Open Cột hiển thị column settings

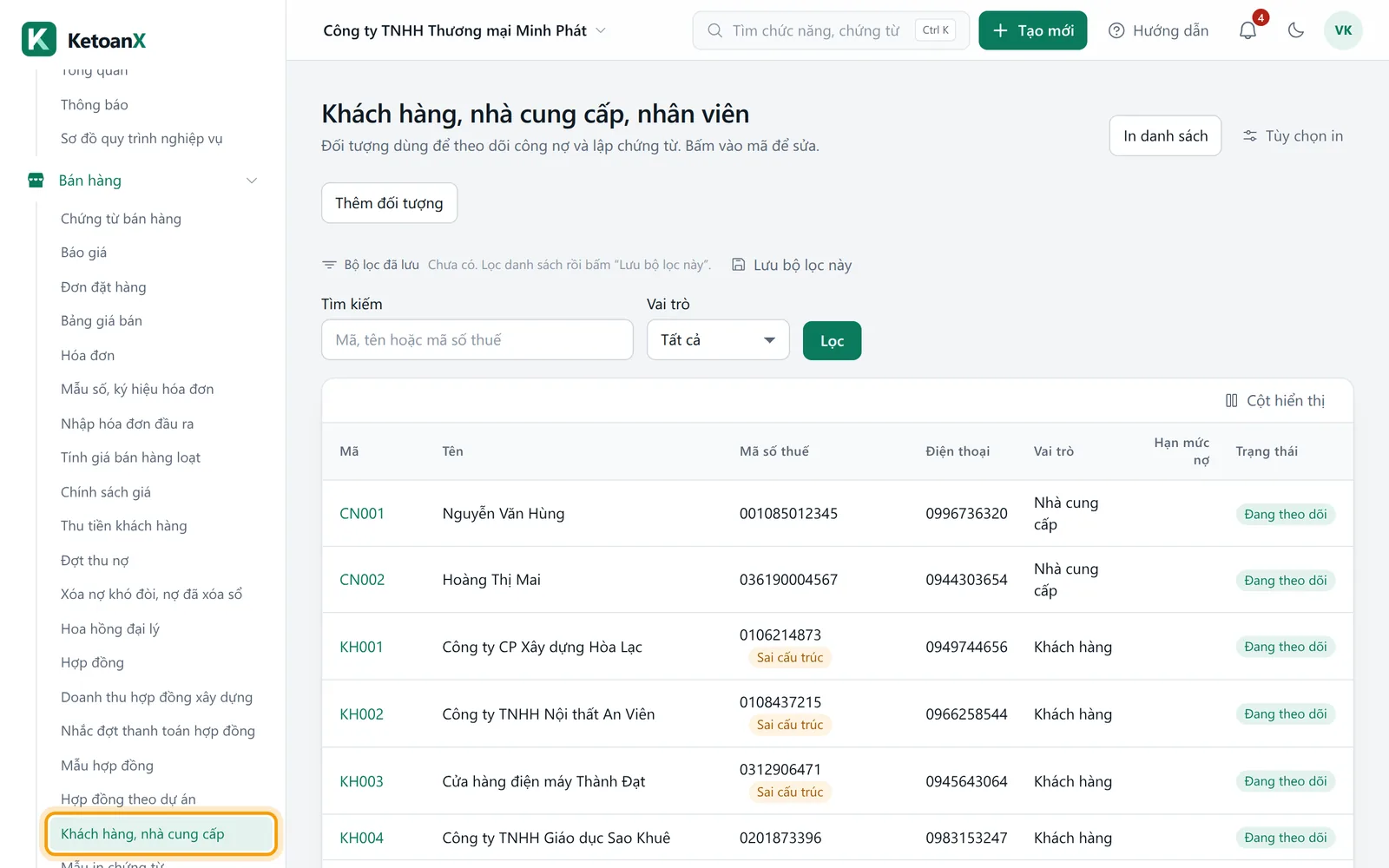(x=1274, y=400)
